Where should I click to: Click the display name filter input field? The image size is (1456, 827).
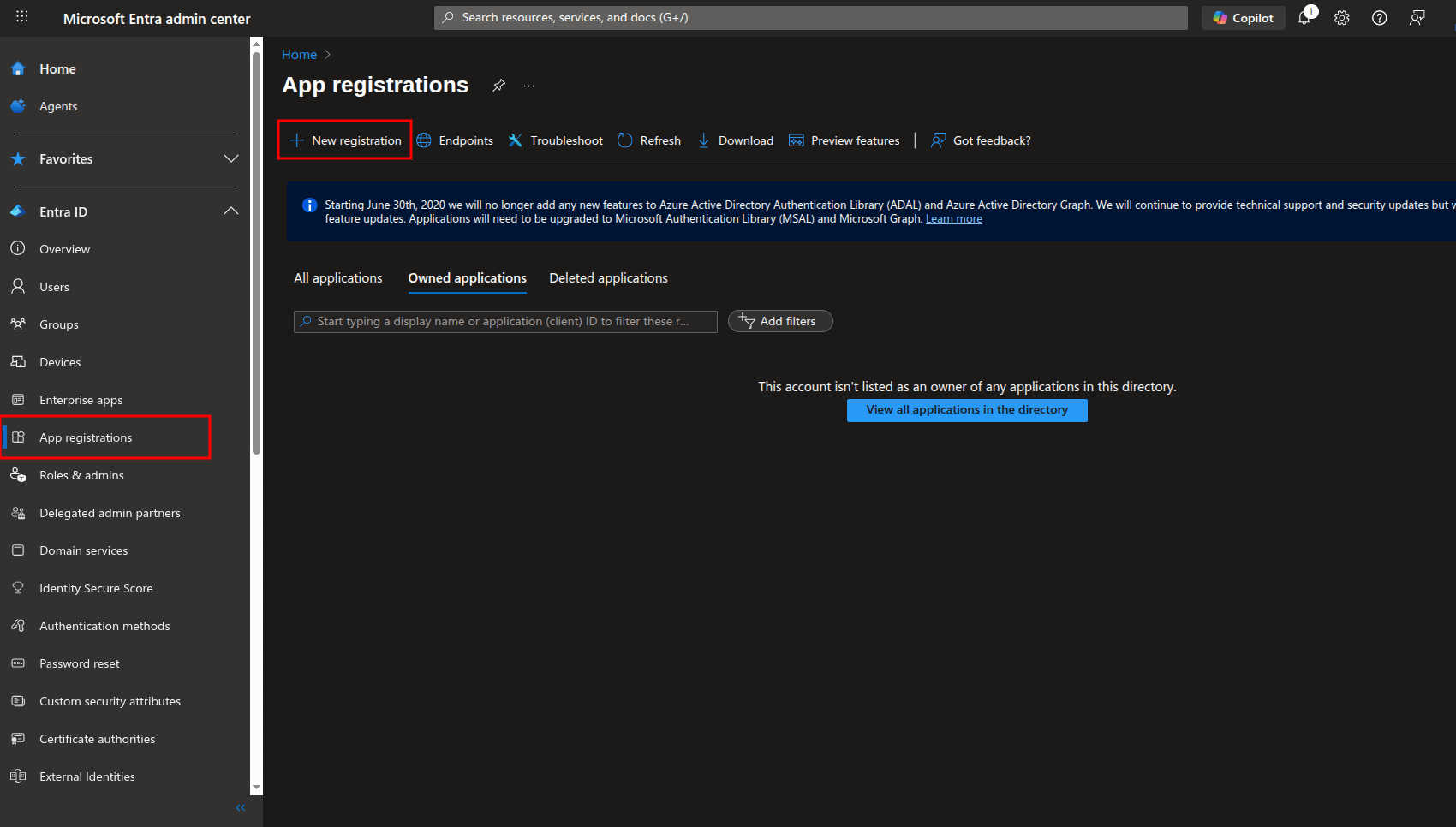(x=504, y=321)
